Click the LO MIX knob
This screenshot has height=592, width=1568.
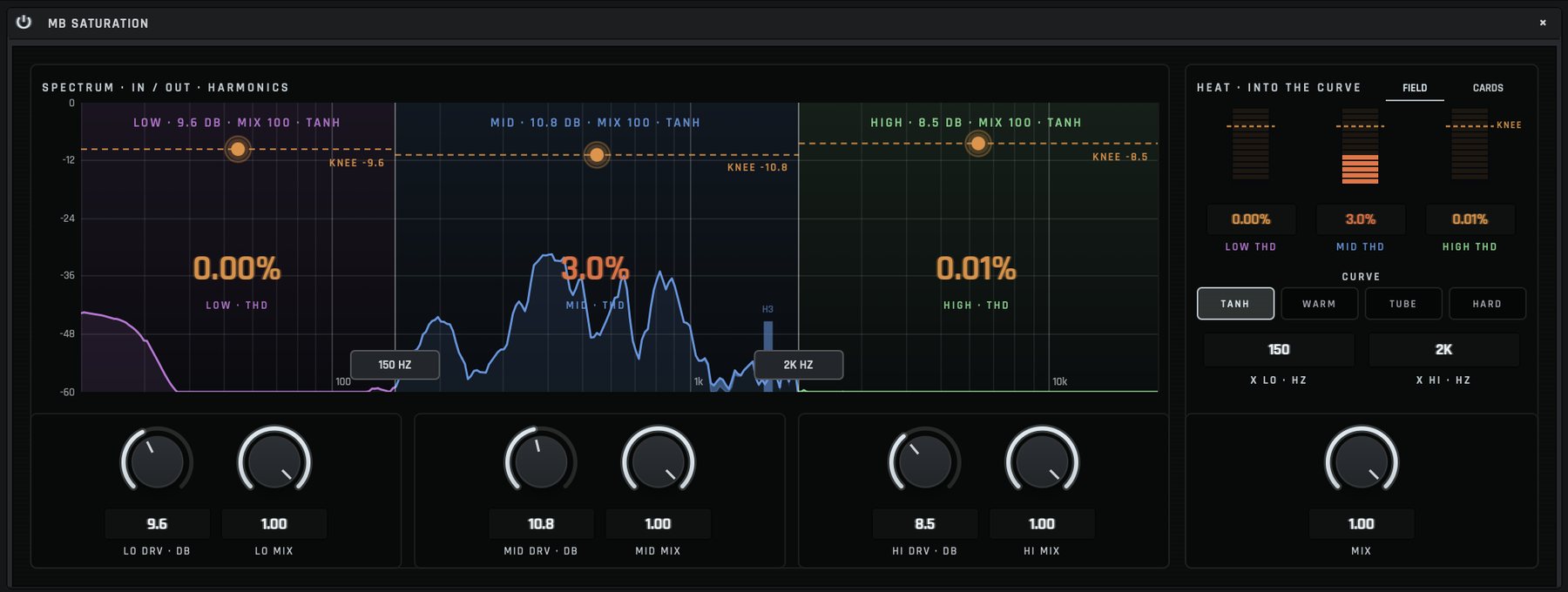click(274, 461)
